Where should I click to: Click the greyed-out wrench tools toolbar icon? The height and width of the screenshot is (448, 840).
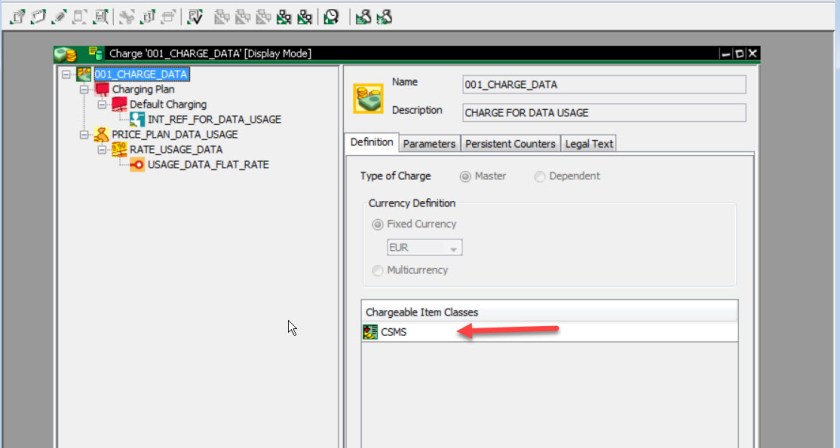127,17
